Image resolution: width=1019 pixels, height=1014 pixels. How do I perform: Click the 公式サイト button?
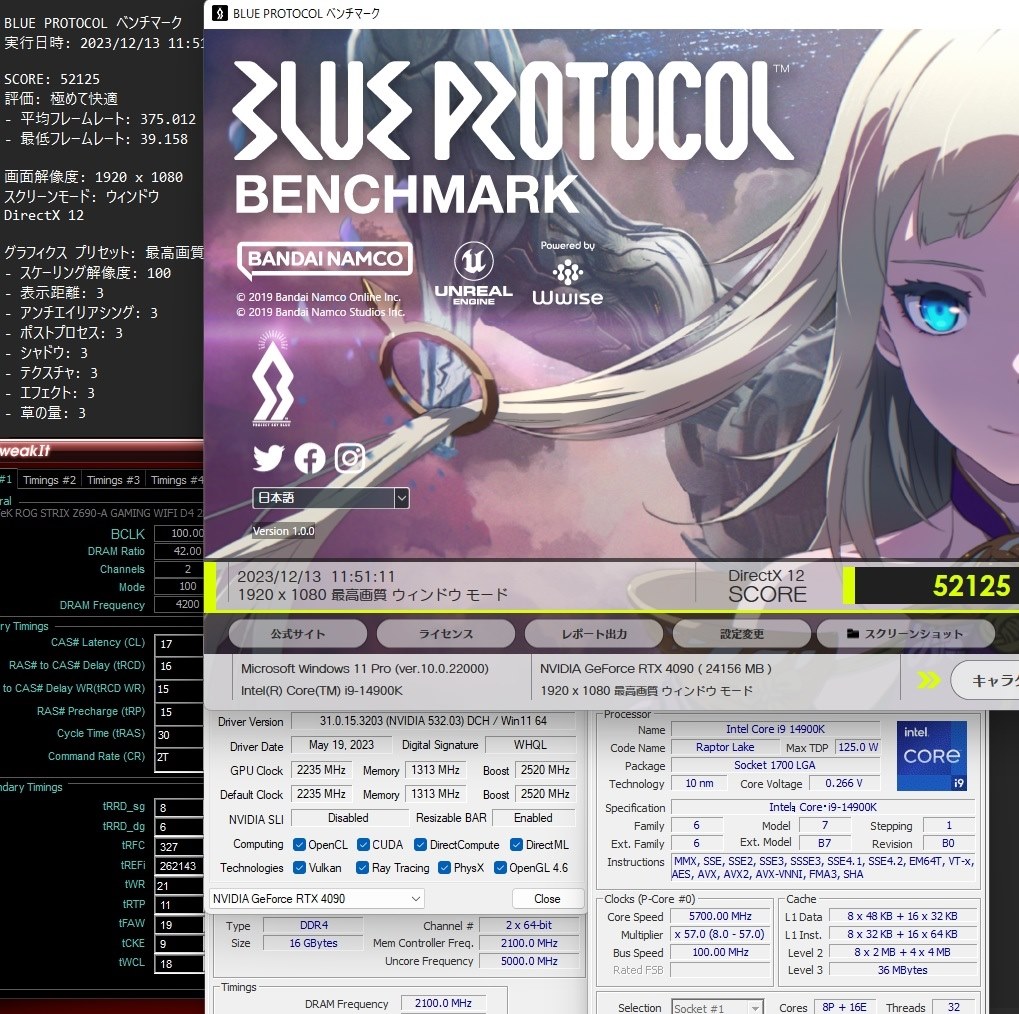(x=298, y=634)
